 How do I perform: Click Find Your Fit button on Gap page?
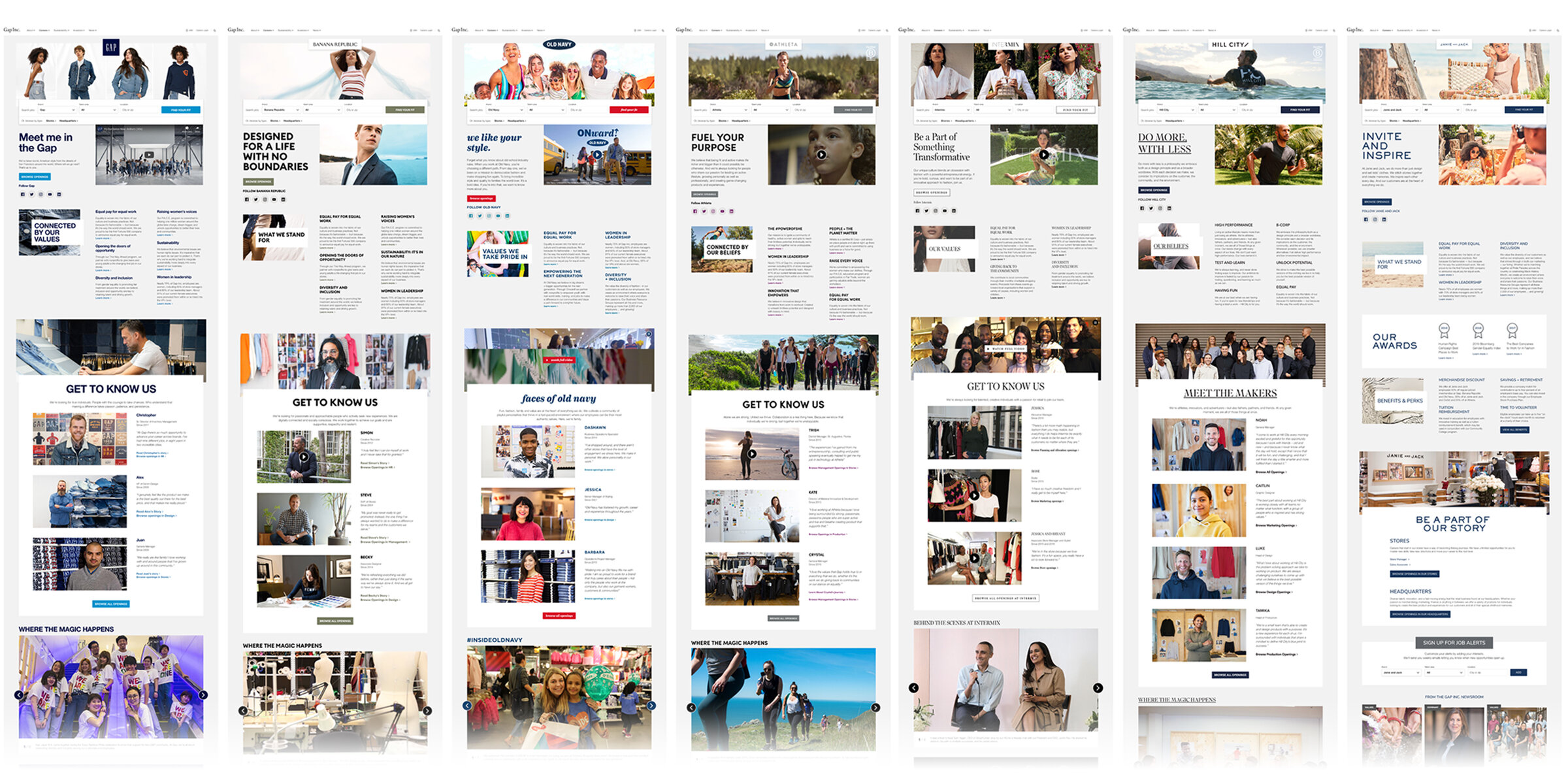[x=181, y=110]
